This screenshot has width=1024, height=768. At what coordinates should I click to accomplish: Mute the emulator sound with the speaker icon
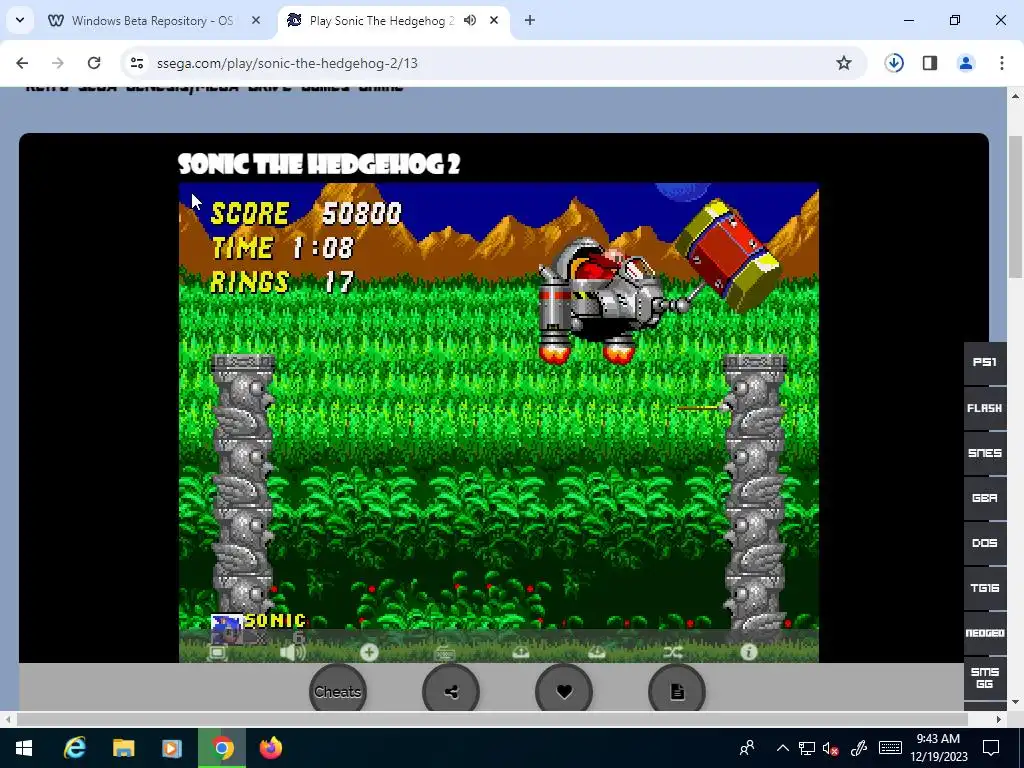point(293,652)
